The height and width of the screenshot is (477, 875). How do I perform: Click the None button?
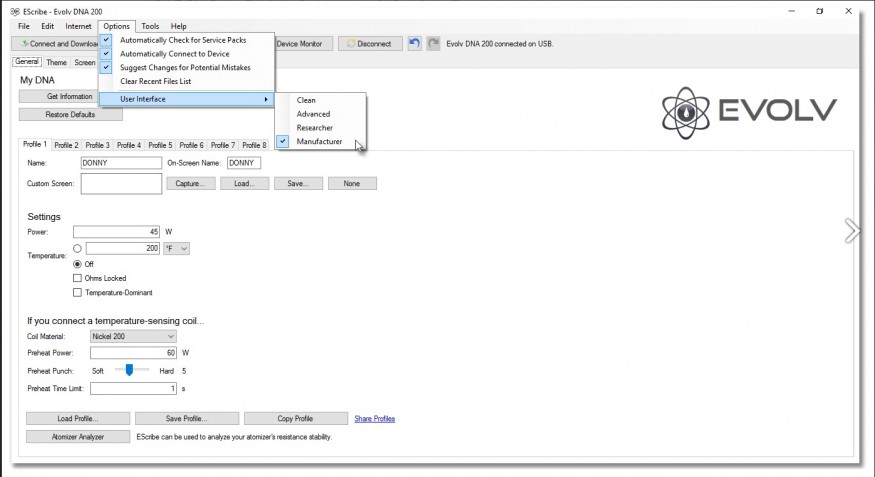[x=352, y=184]
